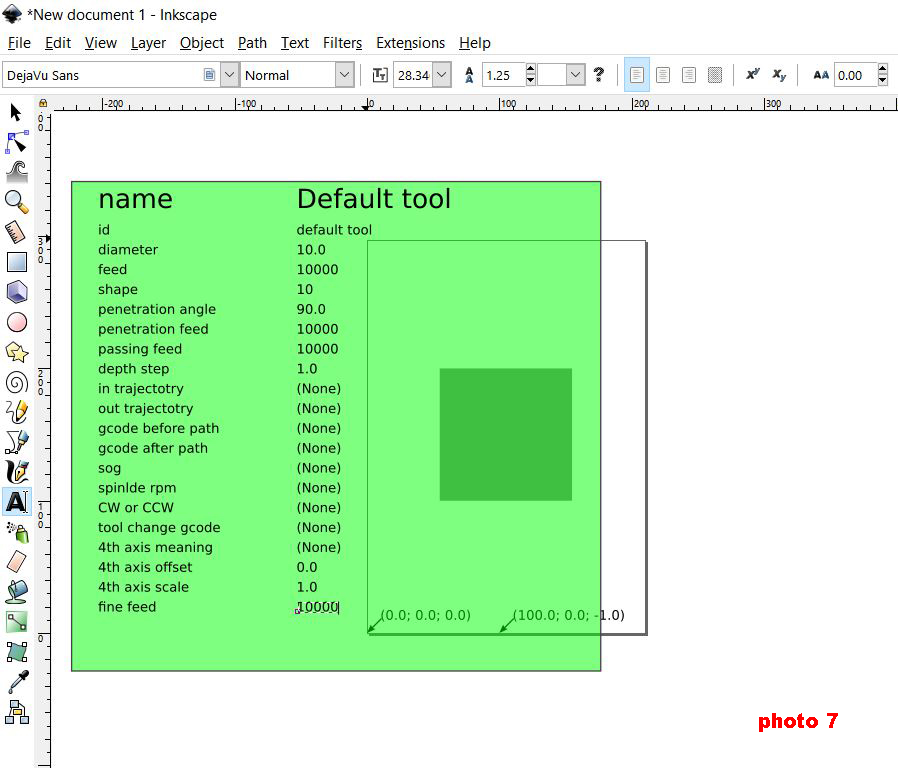
Task: Click the 'fine feed' value 10000
Action: point(318,607)
